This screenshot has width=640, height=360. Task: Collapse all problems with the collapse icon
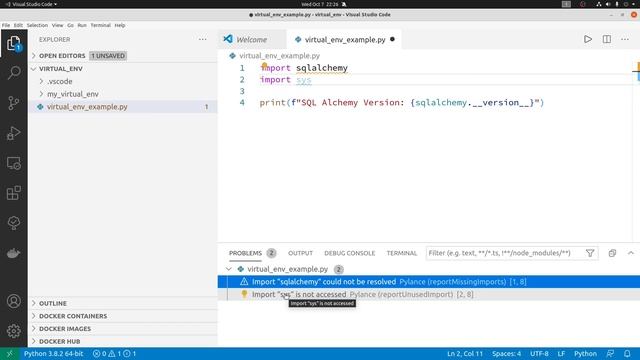(612, 253)
